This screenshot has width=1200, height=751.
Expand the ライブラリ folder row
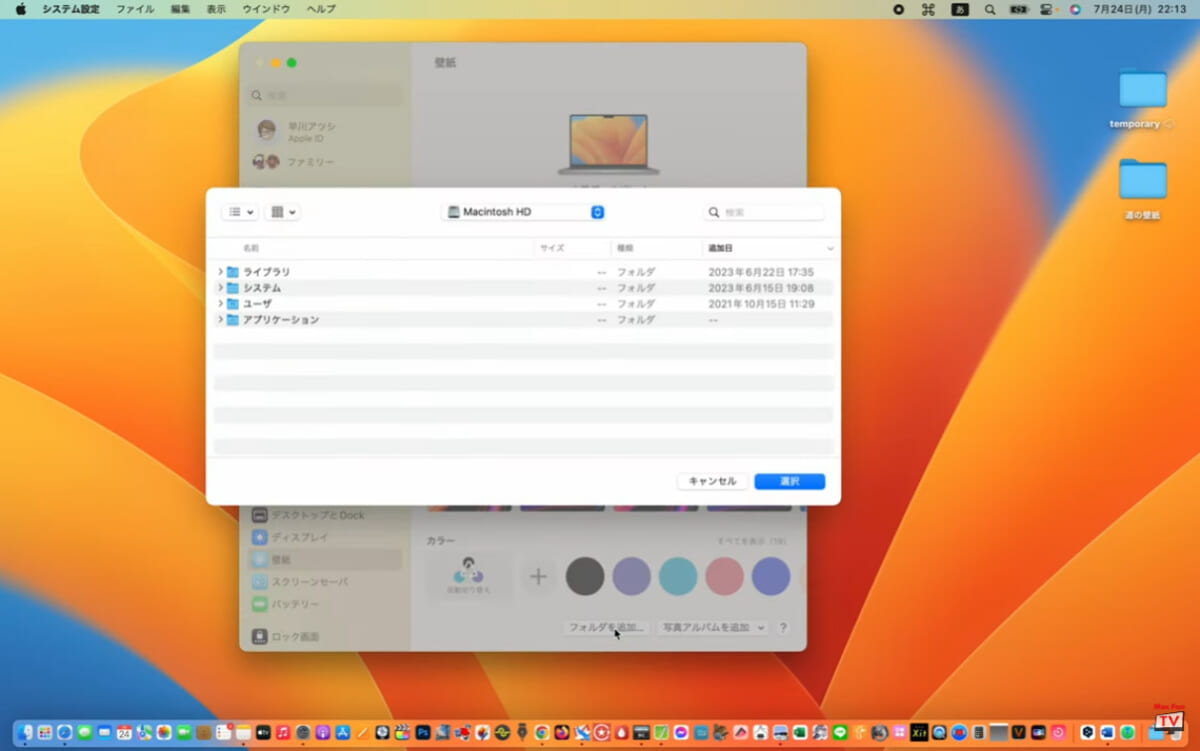pos(220,272)
